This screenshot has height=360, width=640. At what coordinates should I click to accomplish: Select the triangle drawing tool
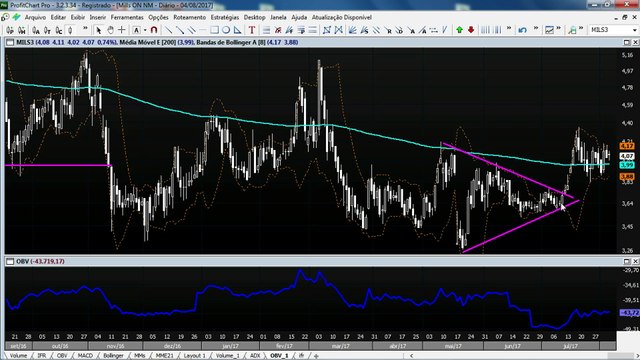(x=238, y=30)
